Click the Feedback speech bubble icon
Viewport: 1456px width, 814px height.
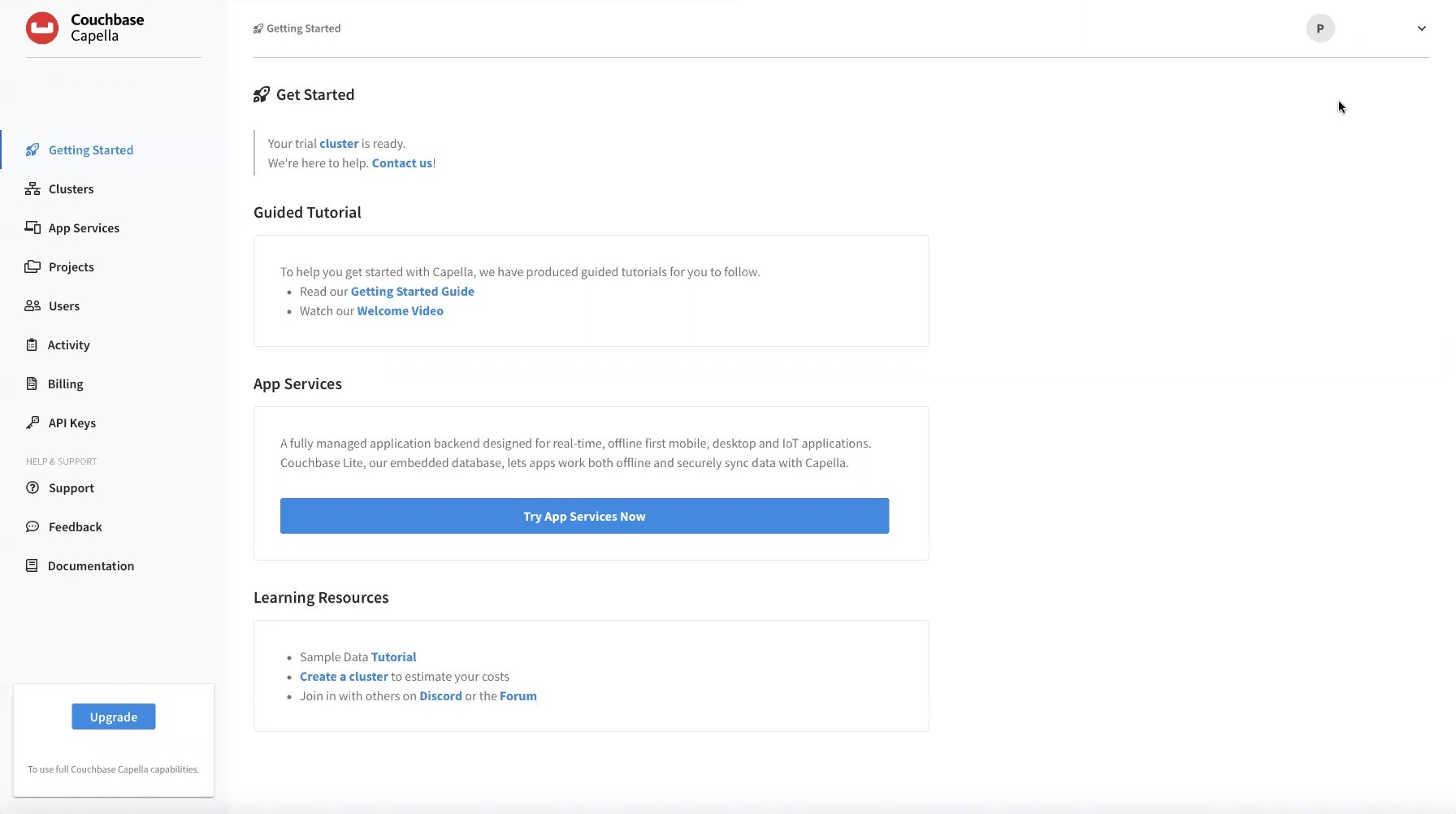click(x=32, y=527)
